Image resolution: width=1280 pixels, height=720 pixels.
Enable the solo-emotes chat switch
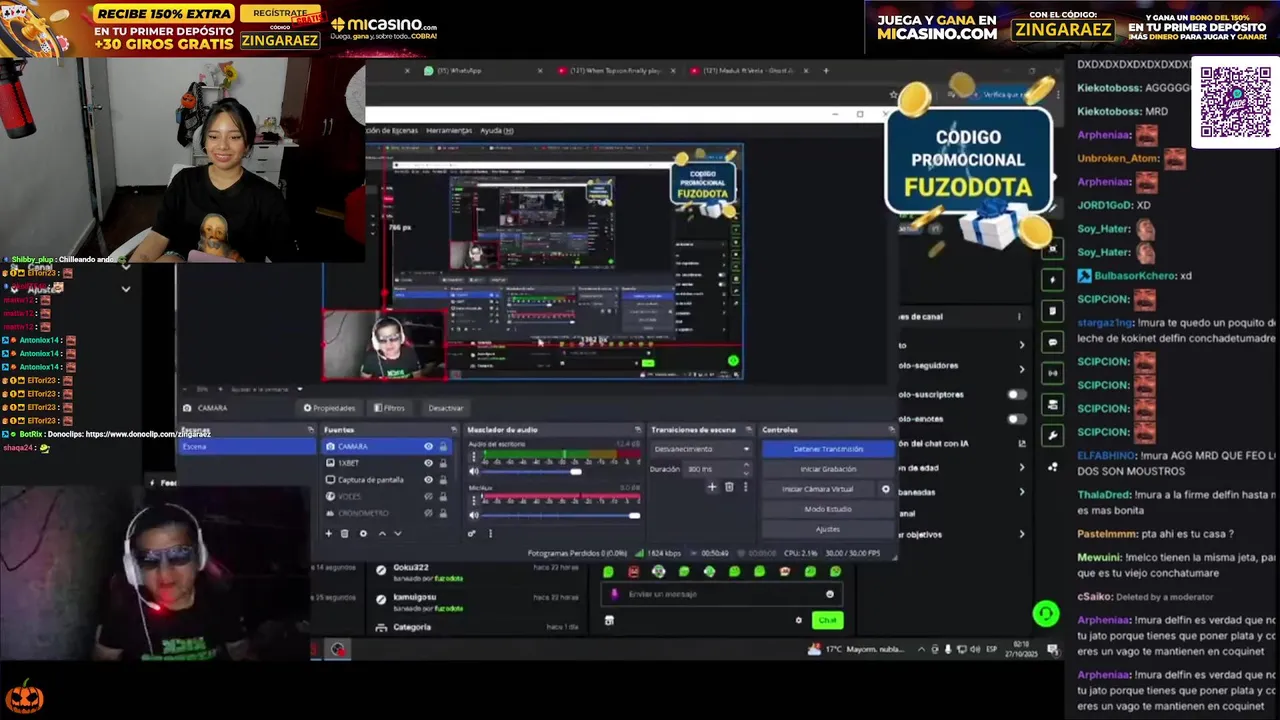coord(1016,419)
